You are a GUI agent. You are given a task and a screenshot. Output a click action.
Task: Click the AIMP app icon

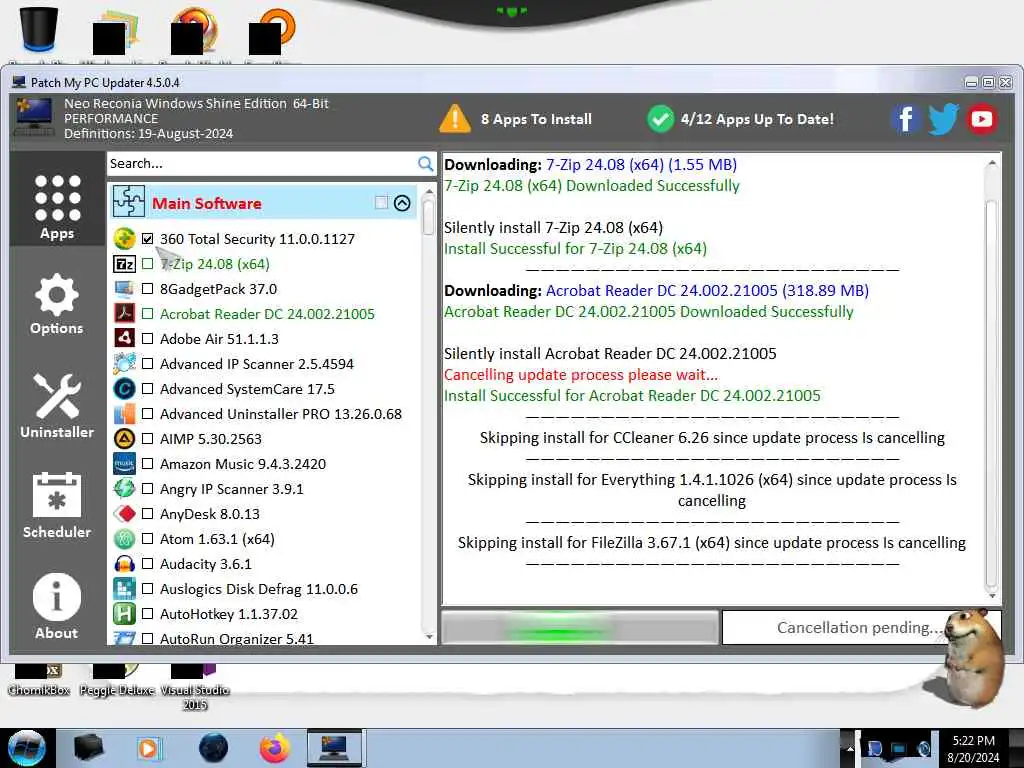pos(124,439)
